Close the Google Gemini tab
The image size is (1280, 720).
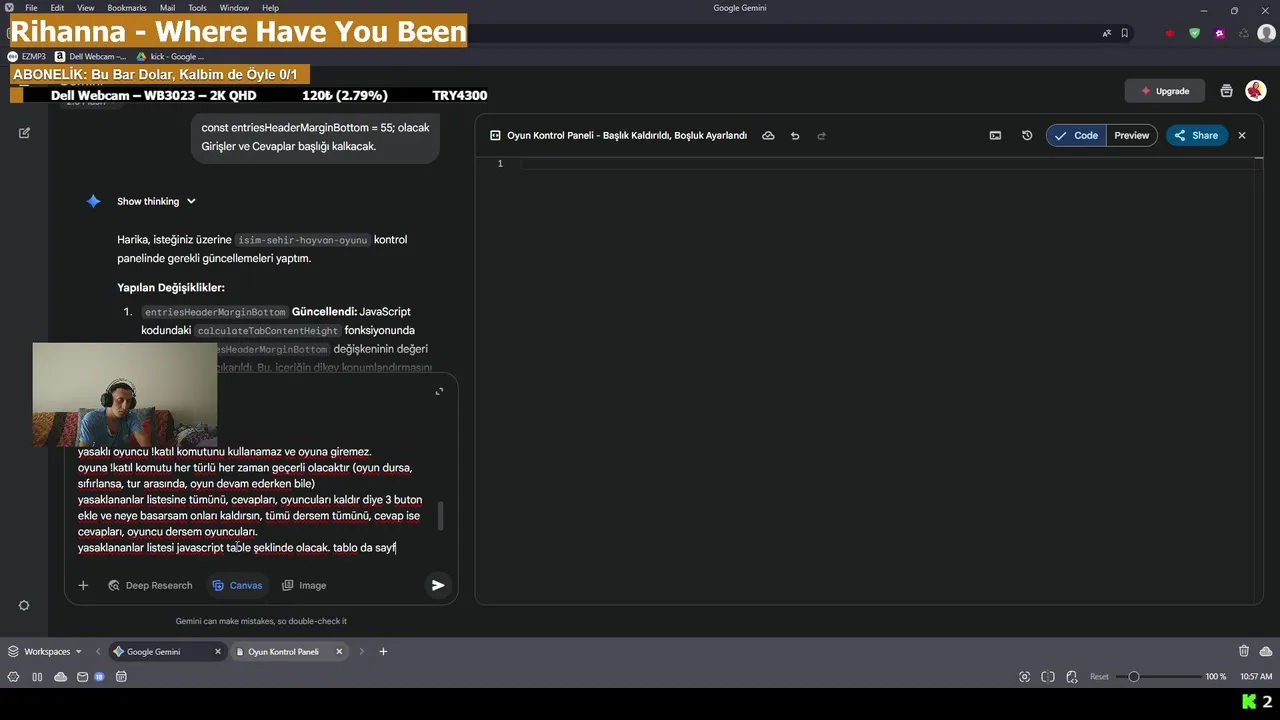click(218, 651)
